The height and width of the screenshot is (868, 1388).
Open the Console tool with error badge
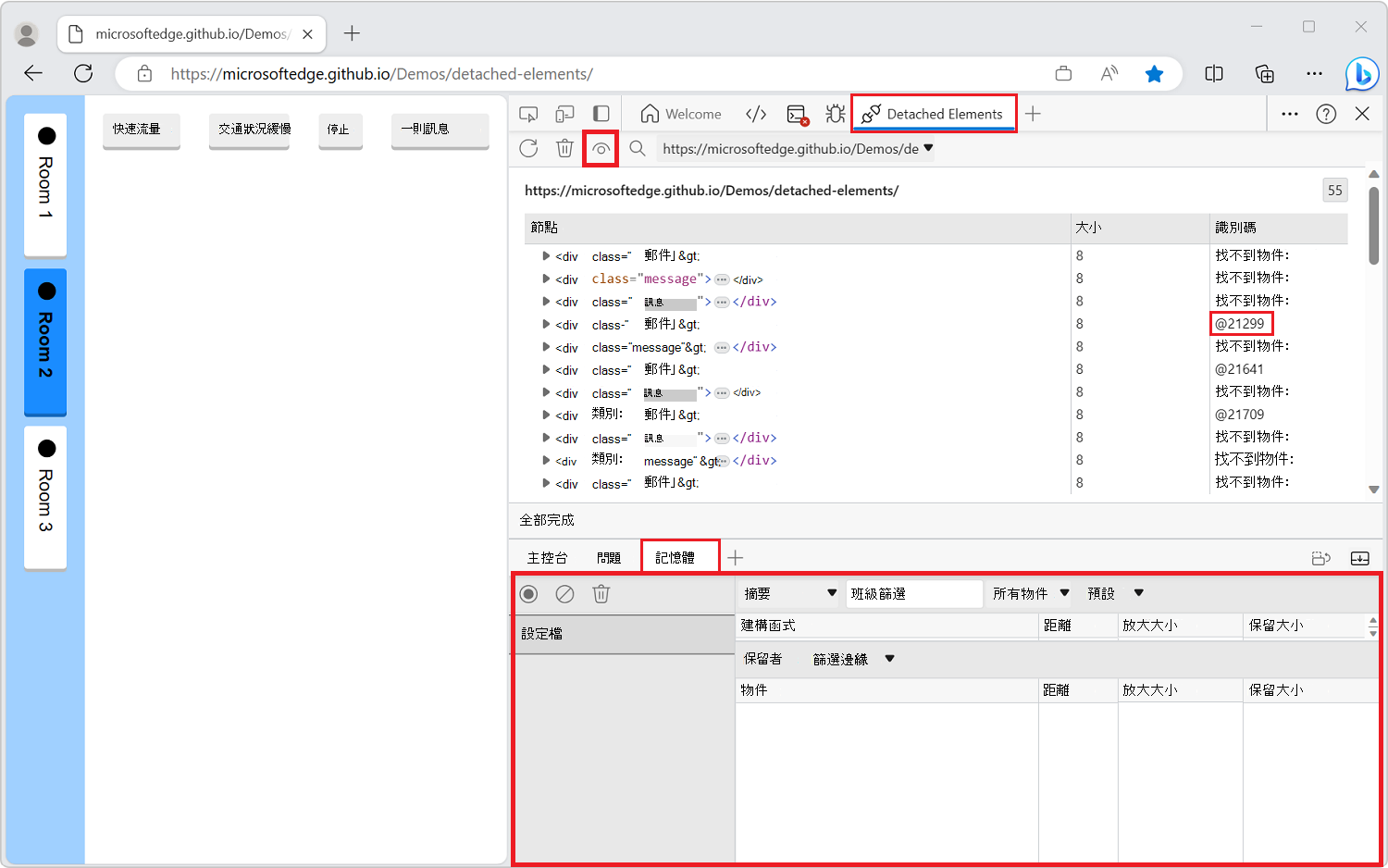tap(798, 115)
